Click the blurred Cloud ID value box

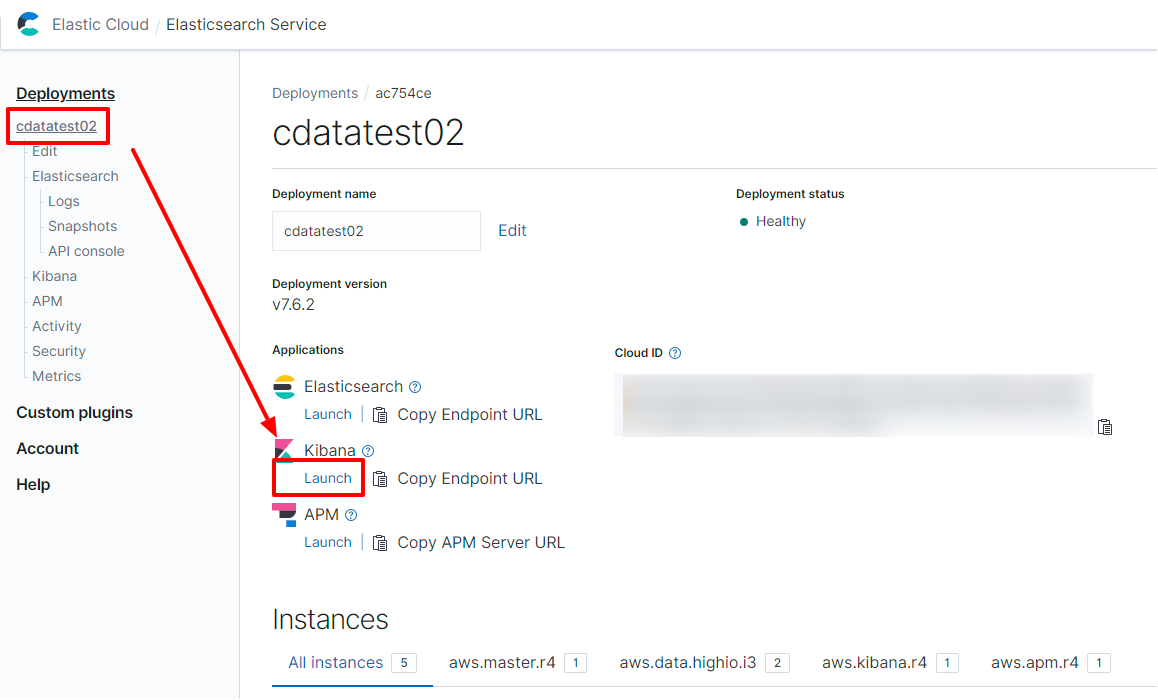pos(854,405)
